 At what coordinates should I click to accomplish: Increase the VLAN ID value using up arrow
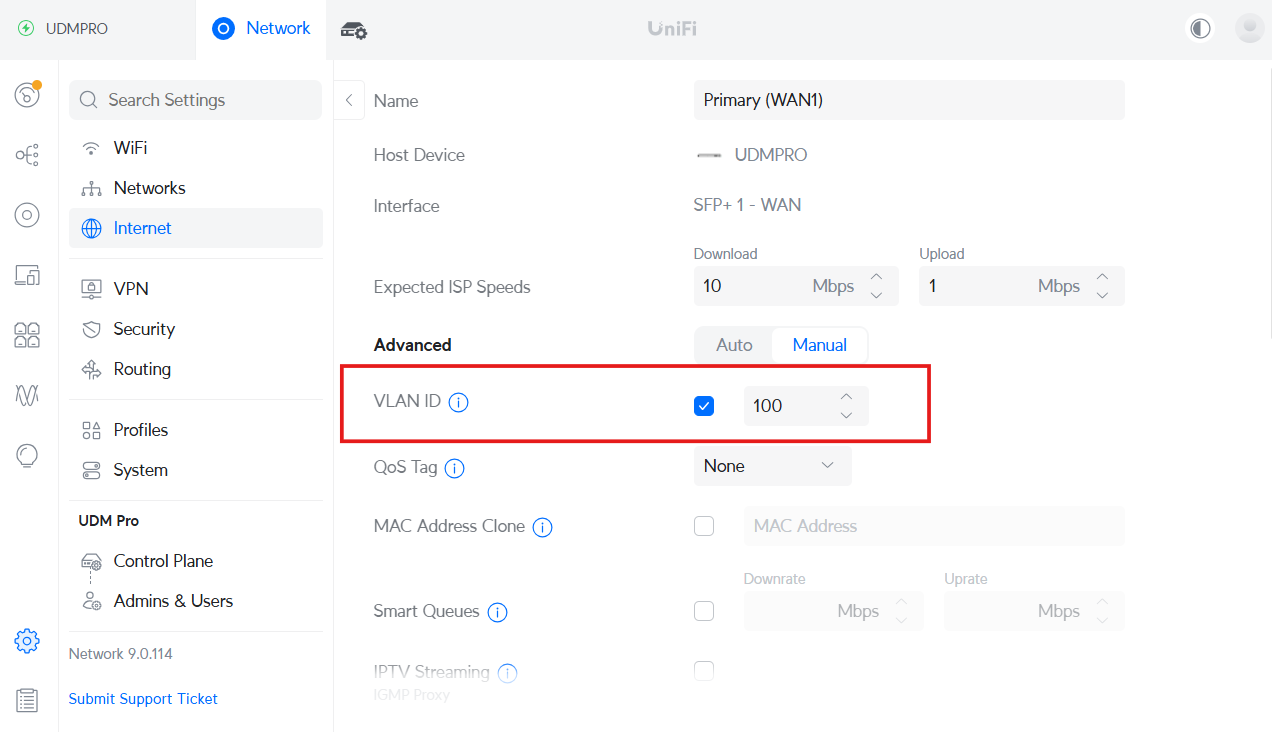pyautogui.click(x=846, y=397)
